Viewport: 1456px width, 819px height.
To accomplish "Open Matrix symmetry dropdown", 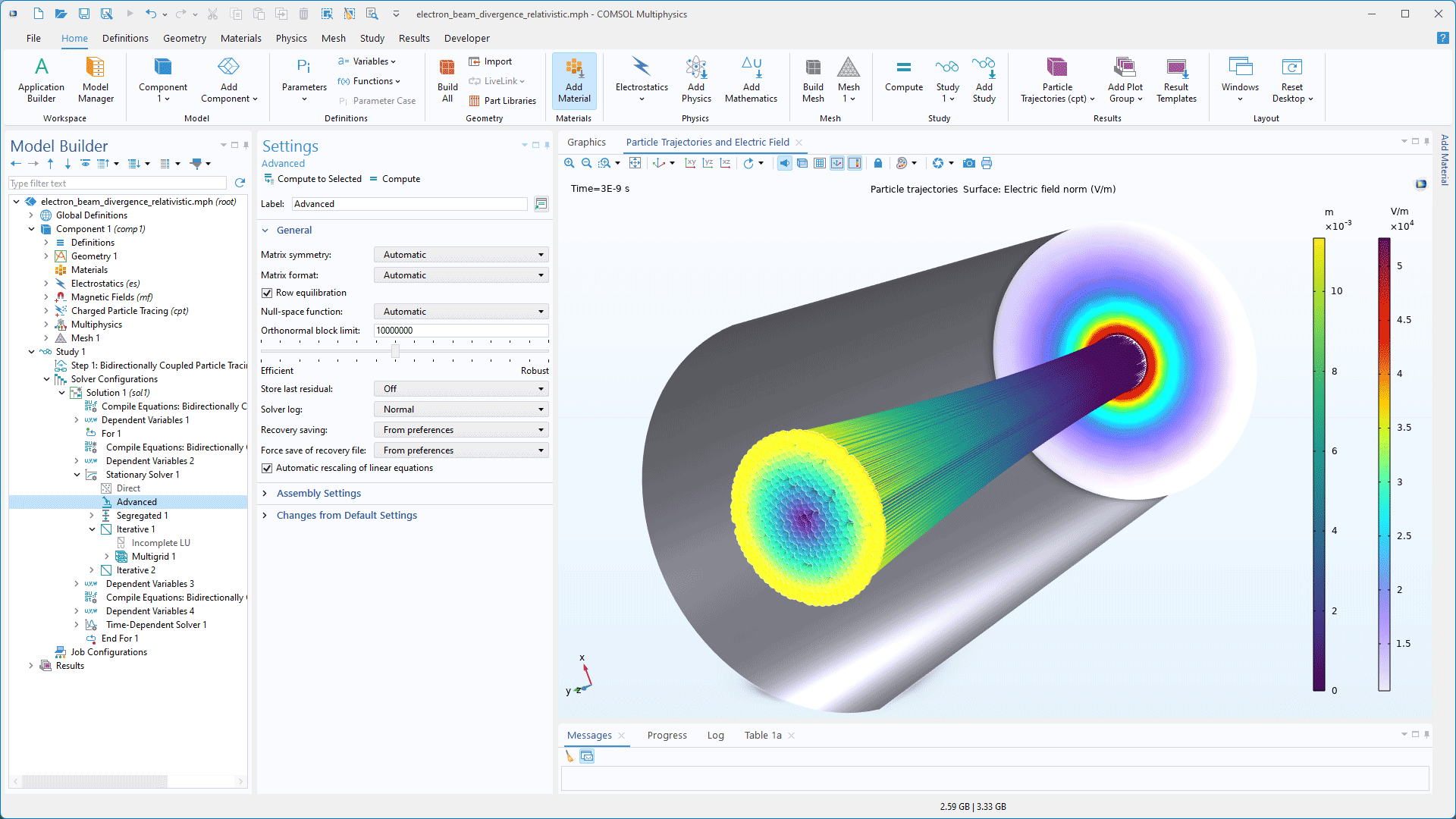I will (461, 255).
